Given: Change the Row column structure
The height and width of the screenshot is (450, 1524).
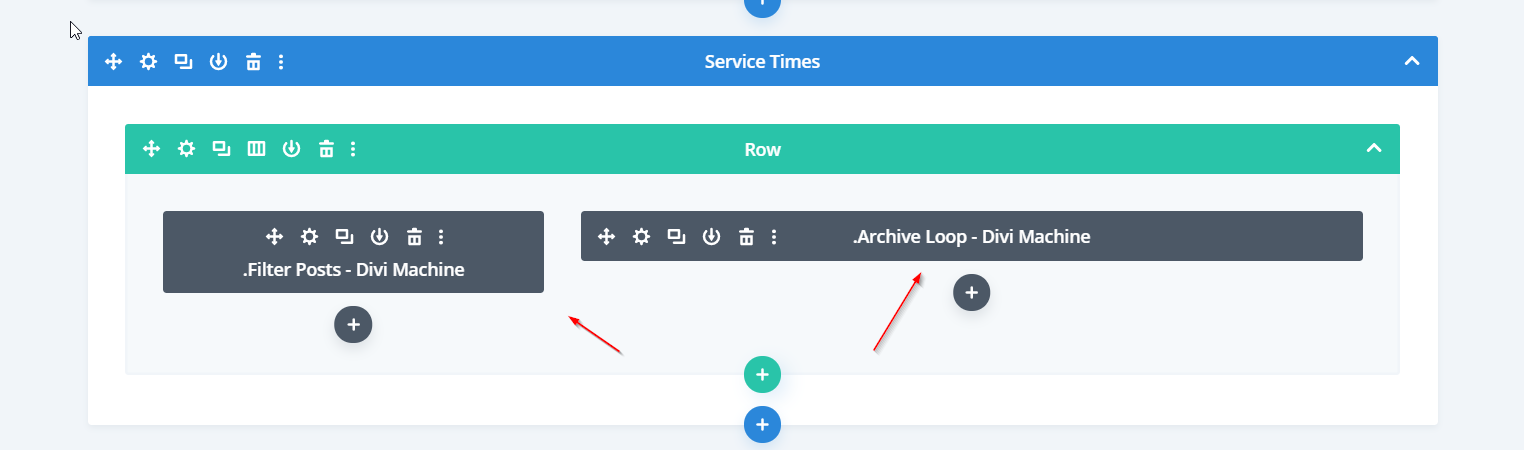Looking at the screenshot, I should coord(256,149).
